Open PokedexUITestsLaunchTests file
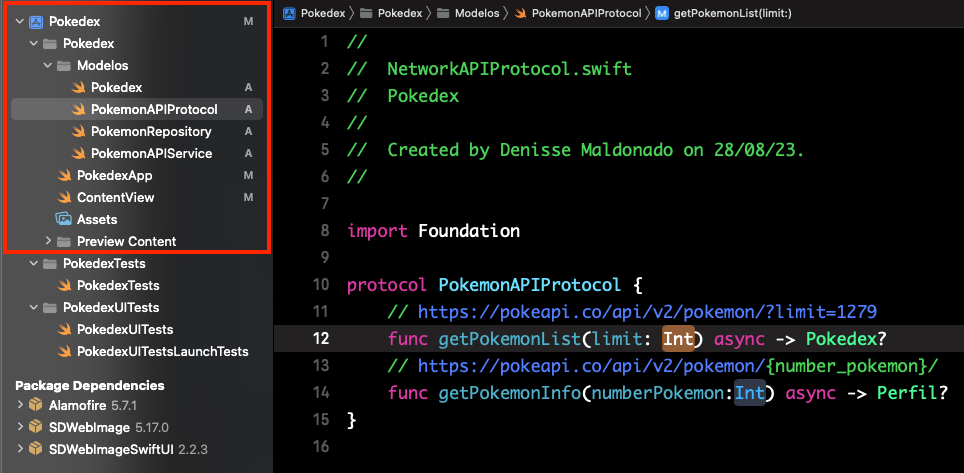 tap(162, 351)
